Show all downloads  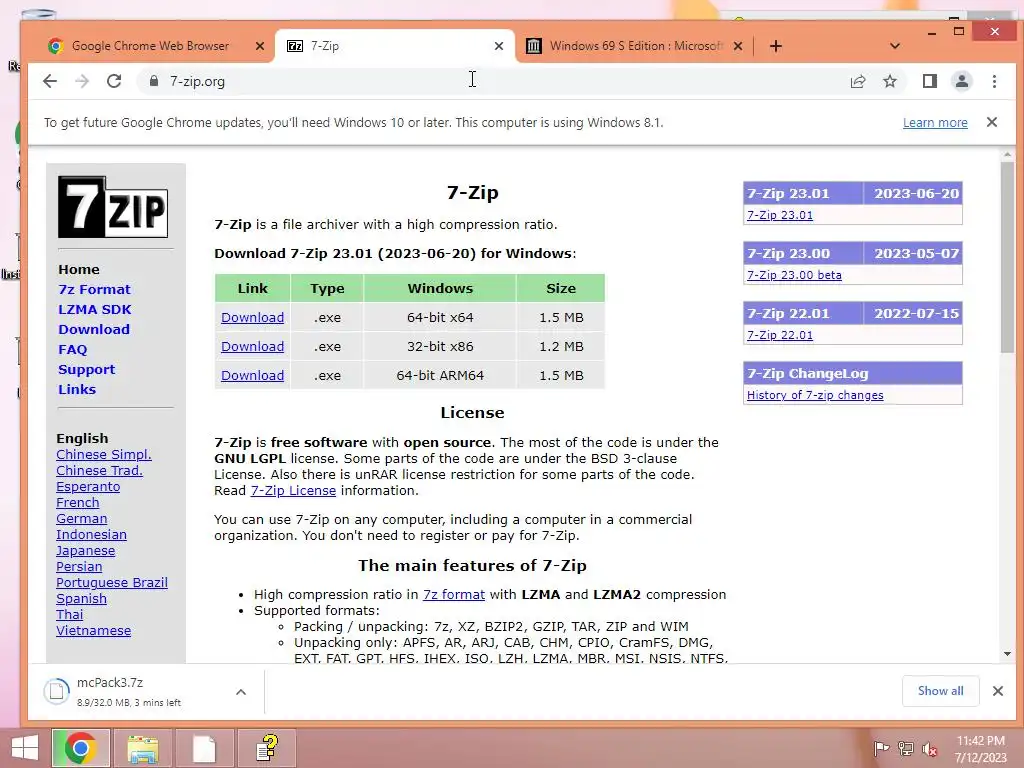(x=940, y=691)
